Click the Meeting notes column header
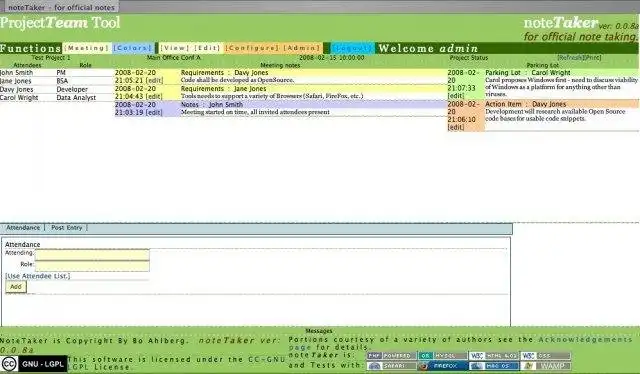The image size is (640, 374). (x=280, y=65)
